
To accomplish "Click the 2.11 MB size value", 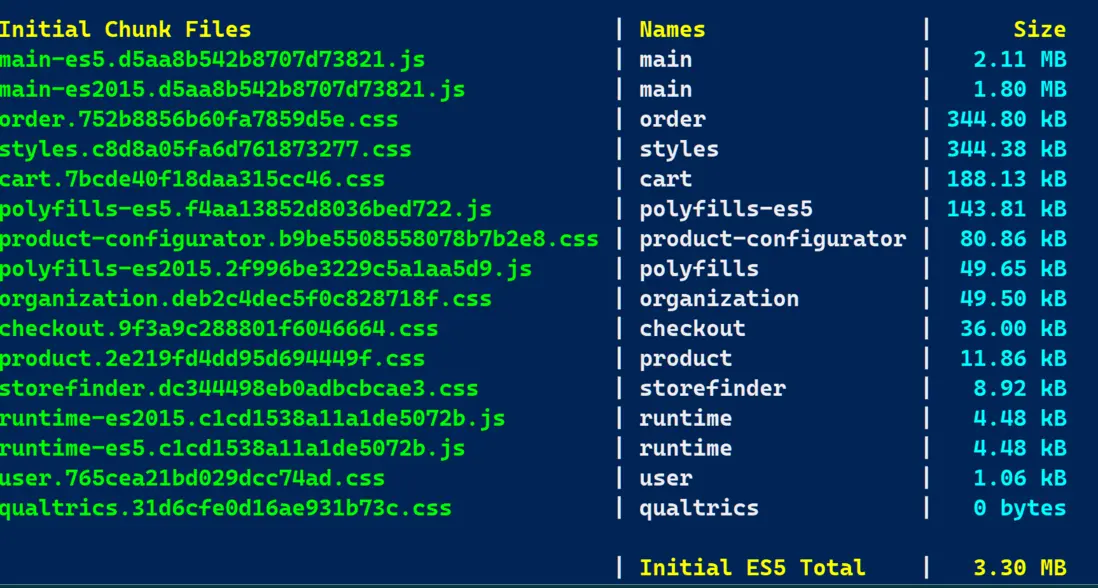I will pyautogui.click(x=1019, y=60).
